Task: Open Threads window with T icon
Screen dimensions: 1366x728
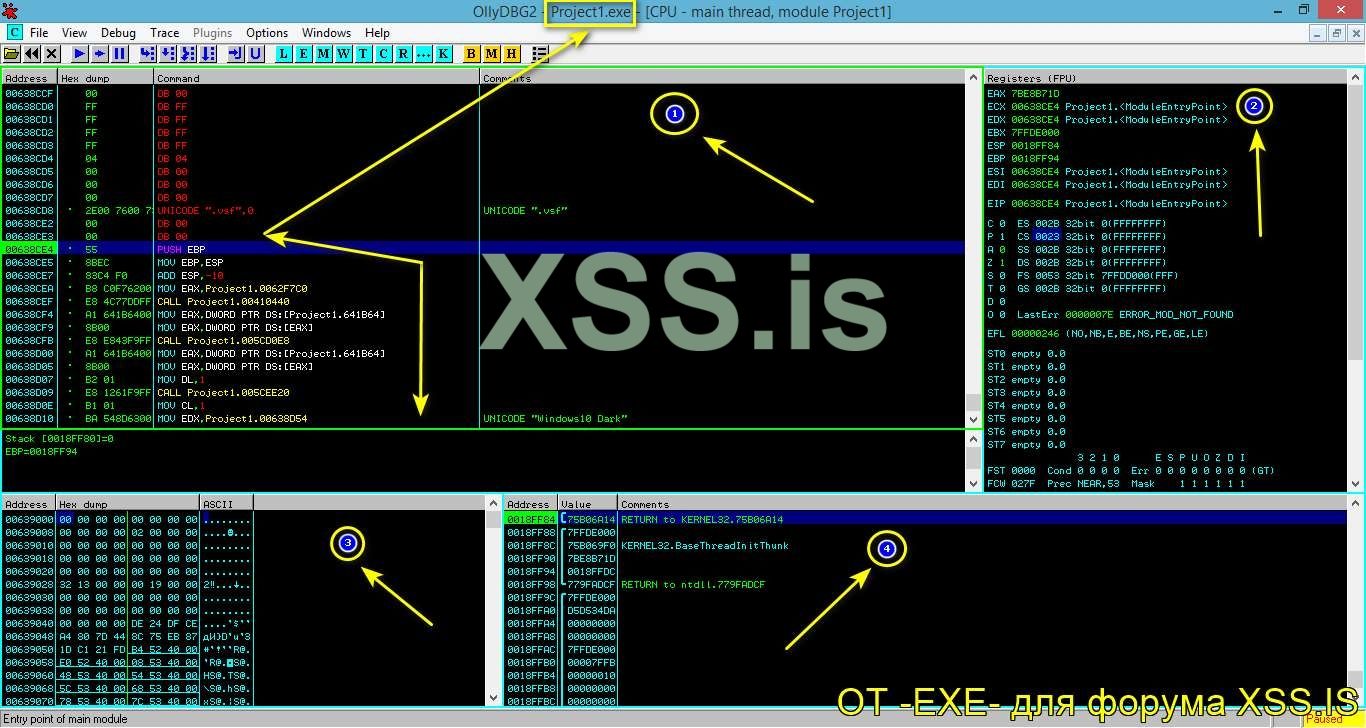Action: point(363,53)
